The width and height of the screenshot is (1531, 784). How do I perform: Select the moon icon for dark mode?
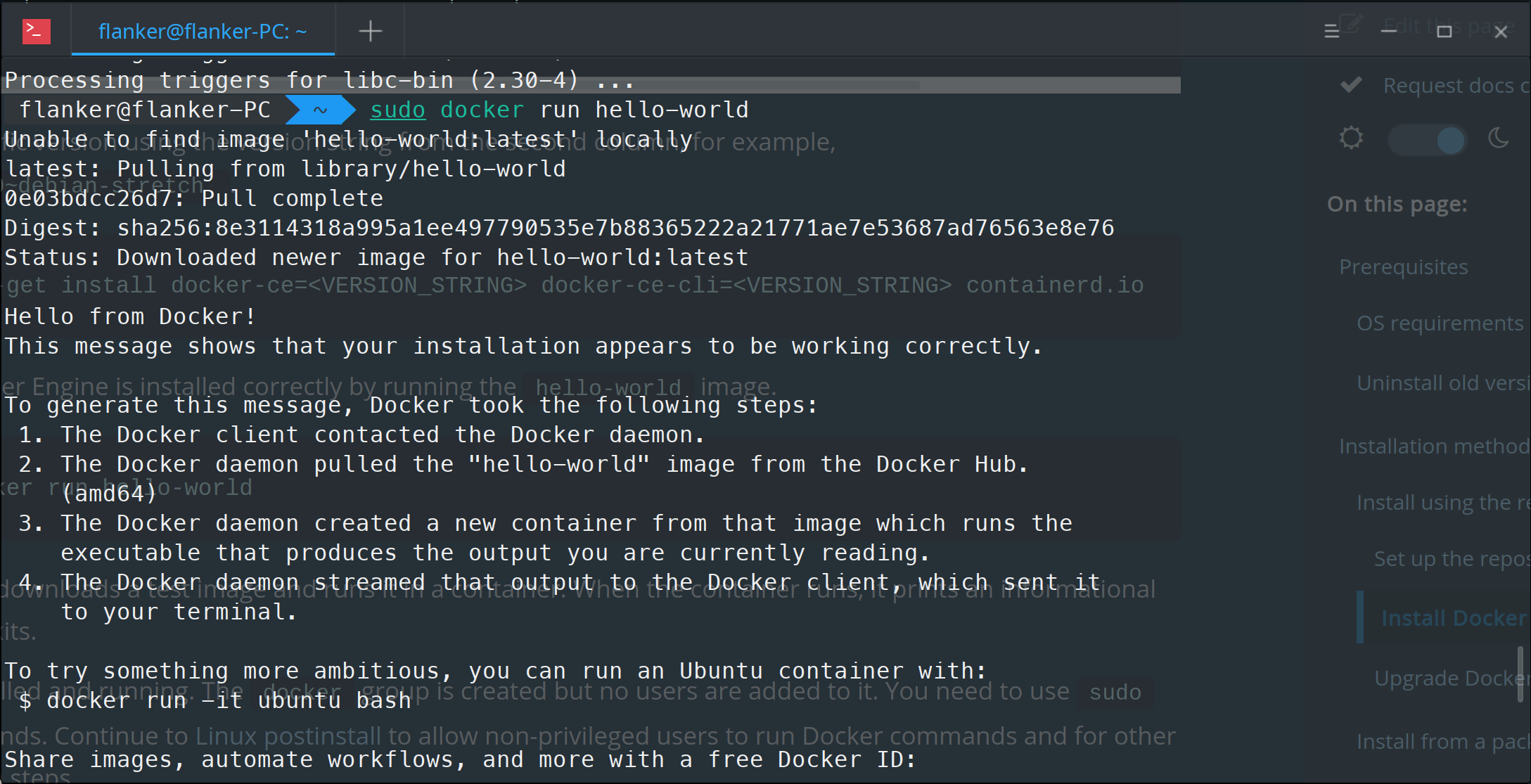click(x=1499, y=139)
